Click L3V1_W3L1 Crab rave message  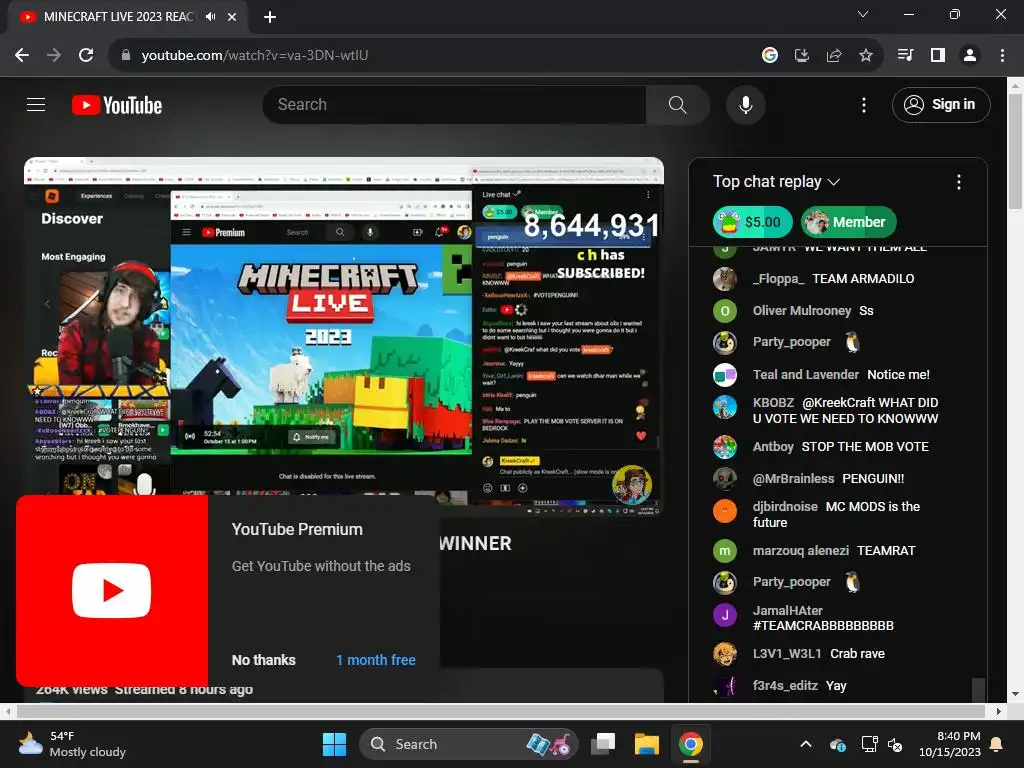pos(857,654)
